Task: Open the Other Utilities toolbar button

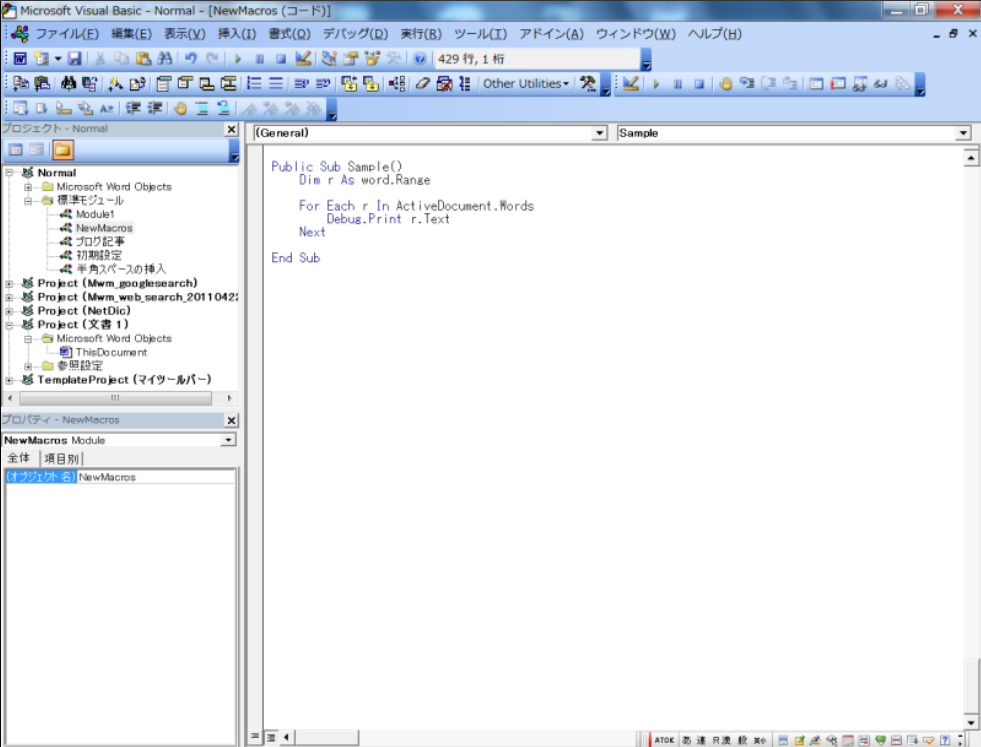Action: click(x=526, y=85)
